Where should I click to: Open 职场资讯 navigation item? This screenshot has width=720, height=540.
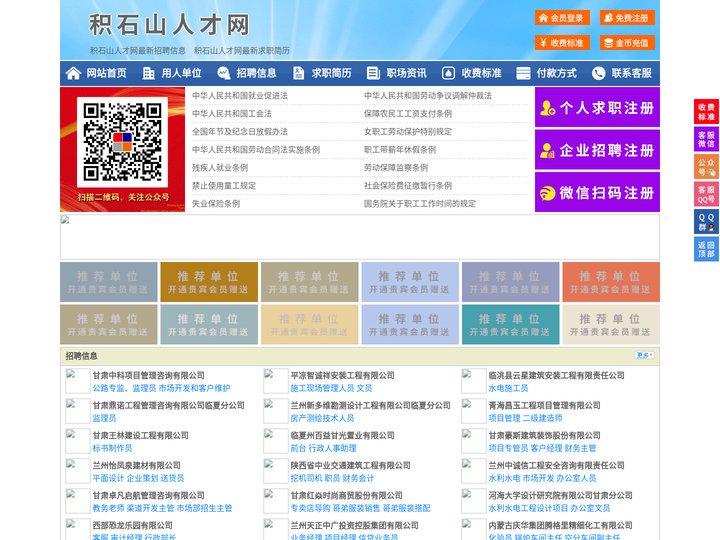tap(406, 73)
